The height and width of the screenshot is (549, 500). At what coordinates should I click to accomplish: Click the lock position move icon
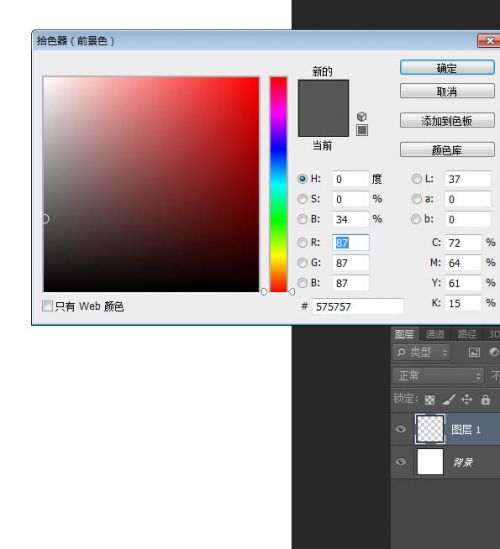(467, 399)
